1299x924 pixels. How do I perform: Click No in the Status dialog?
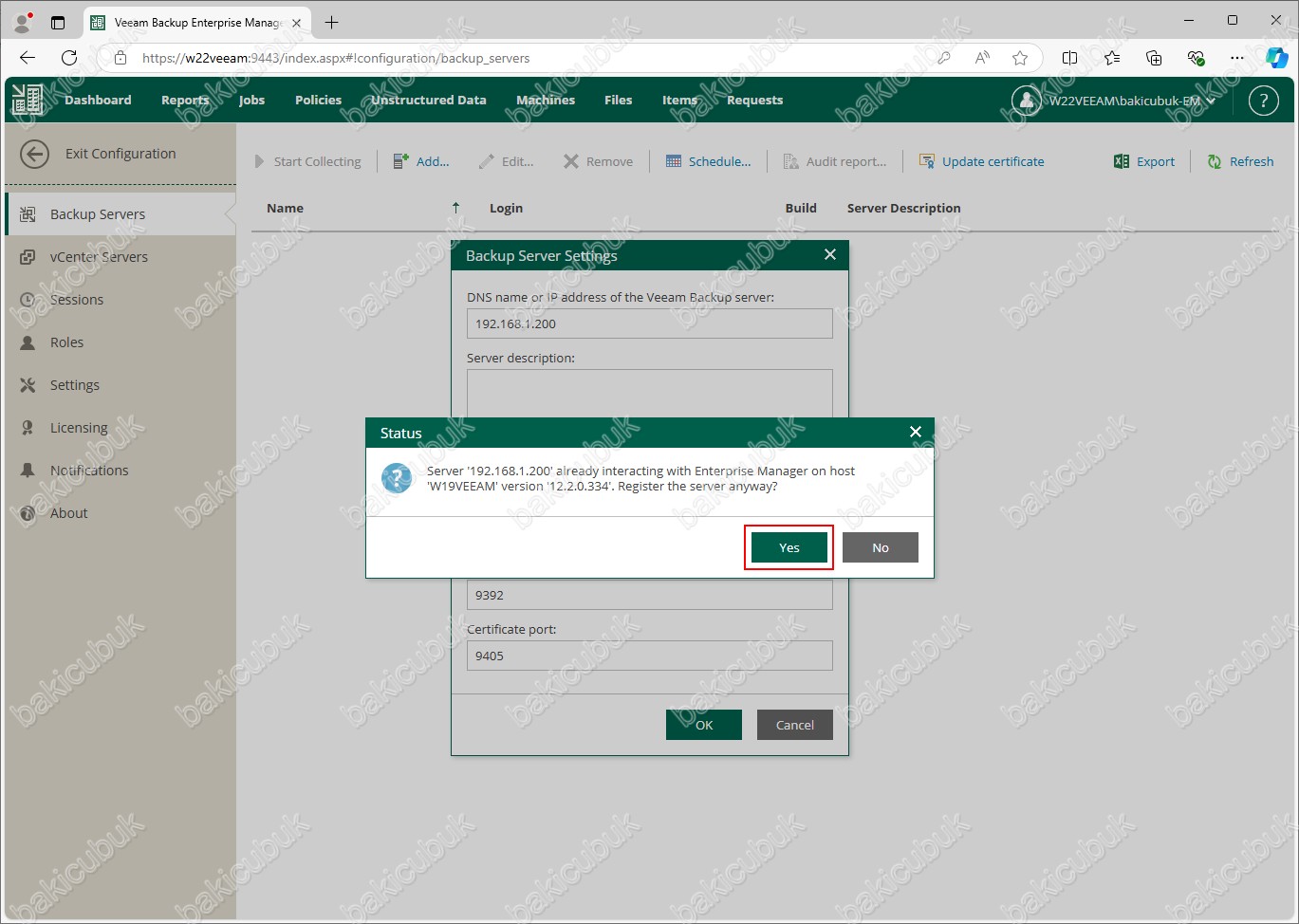881,547
